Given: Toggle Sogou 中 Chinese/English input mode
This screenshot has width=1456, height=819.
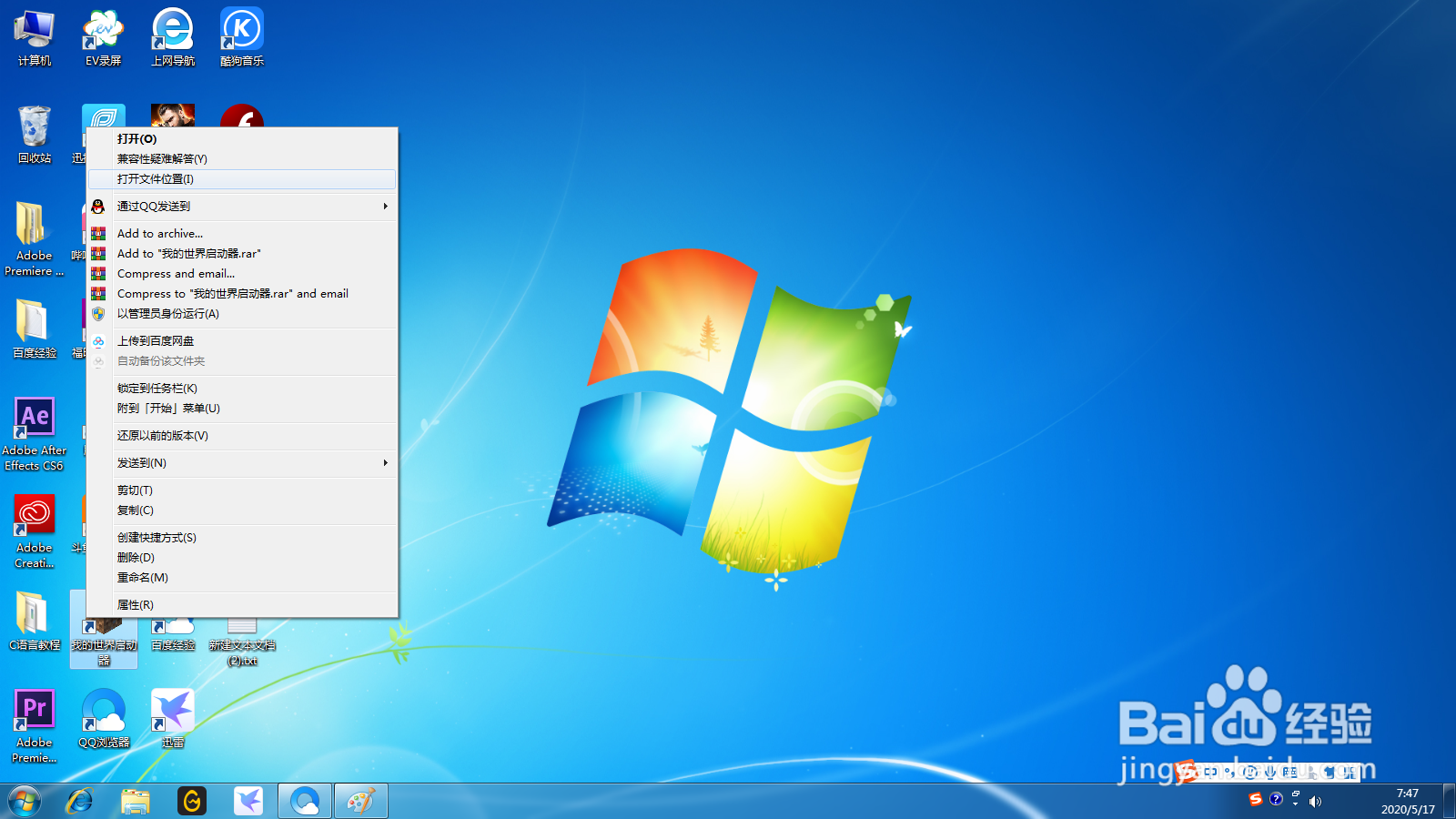Looking at the screenshot, I should (1210, 772).
